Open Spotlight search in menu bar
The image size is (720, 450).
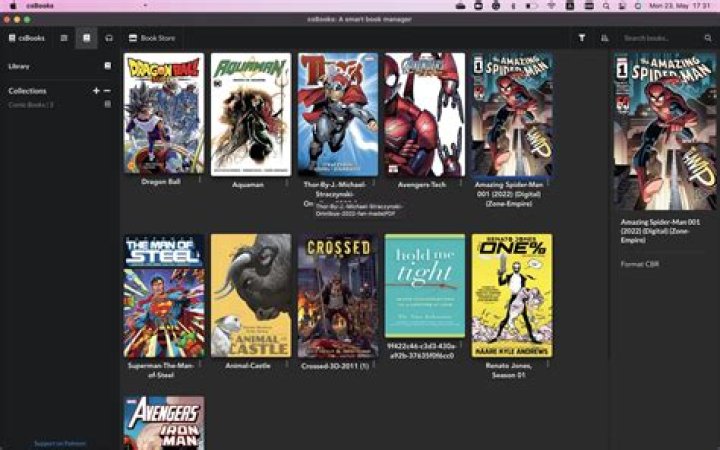[606, 6]
